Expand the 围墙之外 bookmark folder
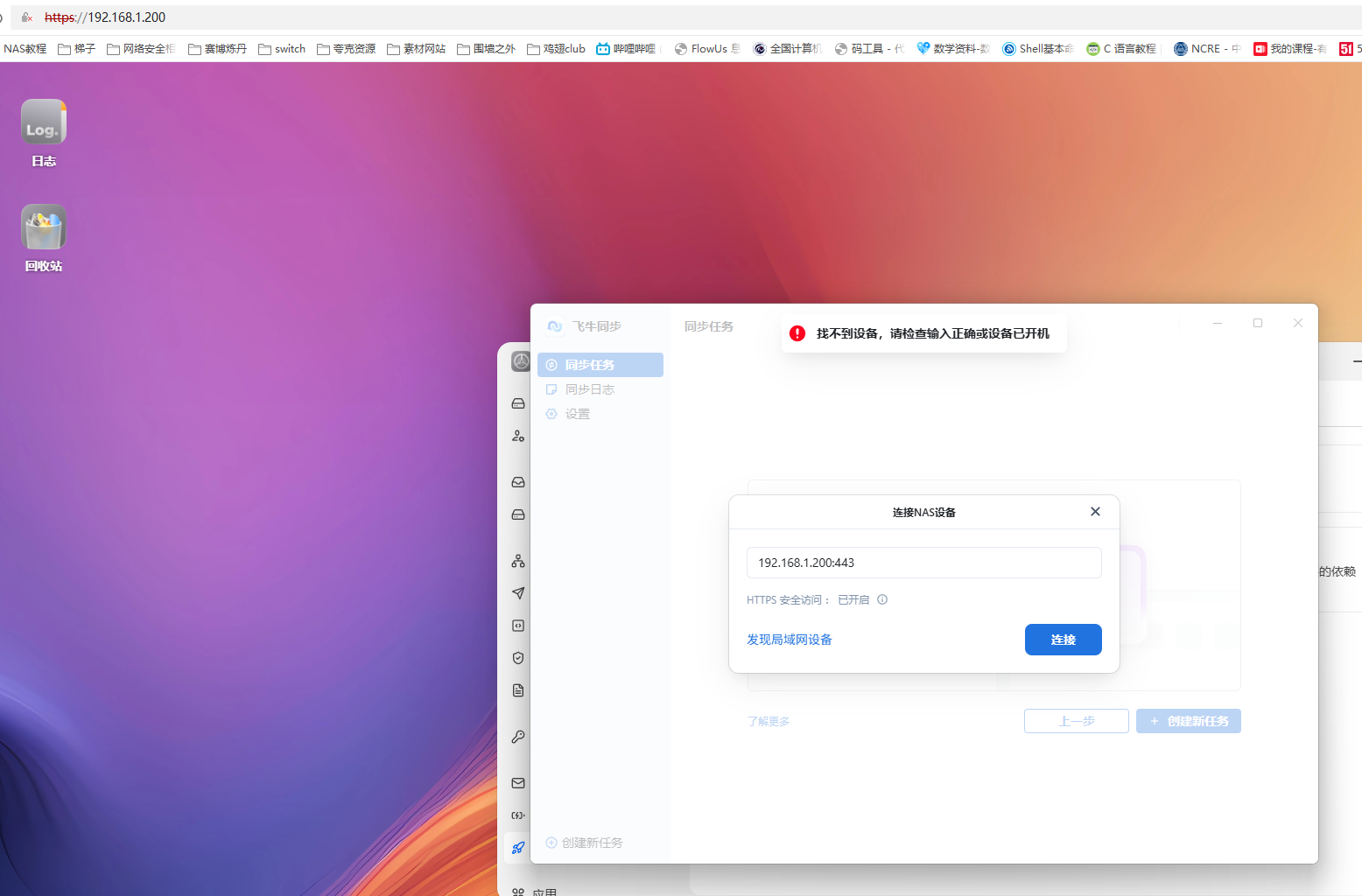The height and width of the screenshot is (896, 1362). tap(487, 49)
